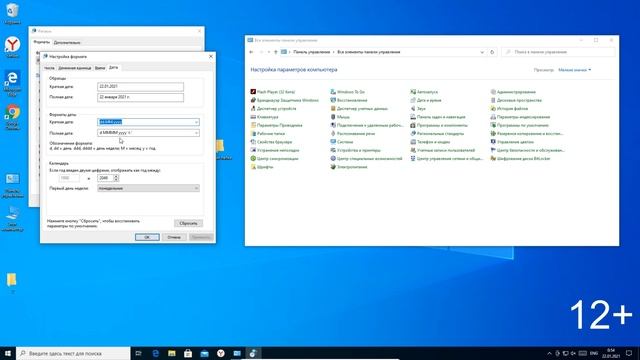Viewport: 640px width, 360px height.
Task: Click the Сбросить button
Action: [188, 223]
